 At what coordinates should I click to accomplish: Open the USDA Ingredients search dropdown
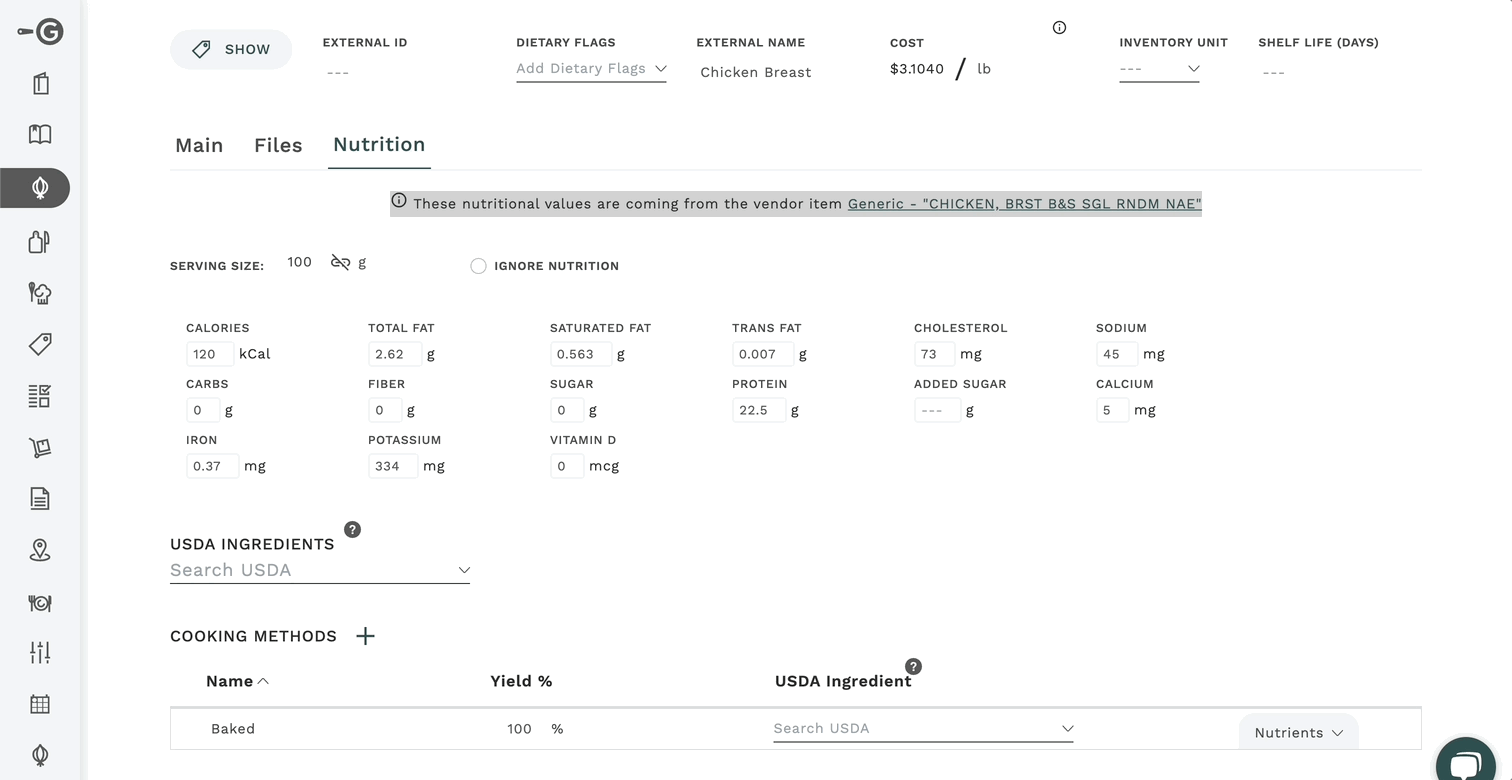point(319,570)
